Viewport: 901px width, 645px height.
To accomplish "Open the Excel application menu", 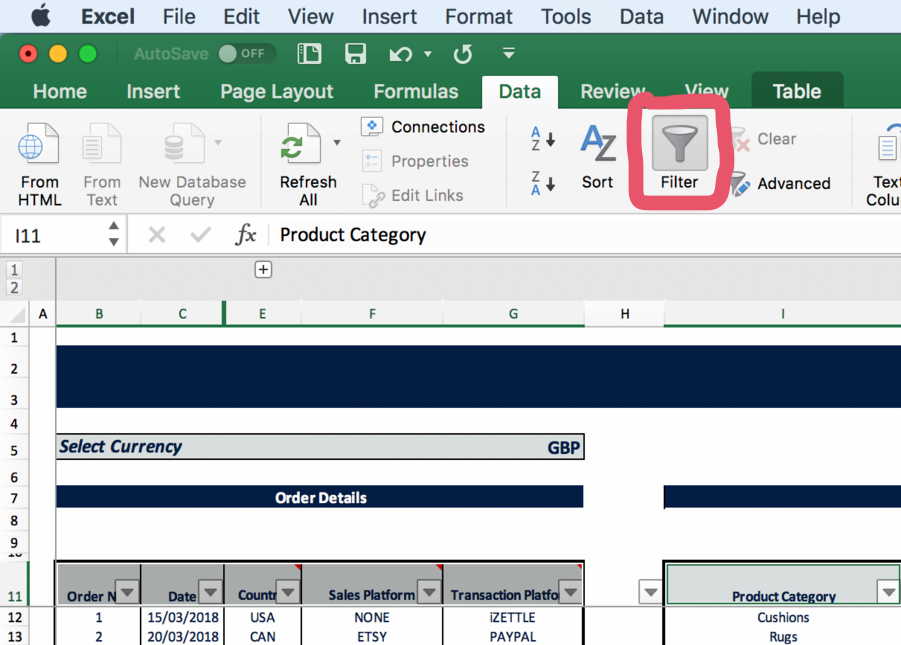I will point(107,16).
